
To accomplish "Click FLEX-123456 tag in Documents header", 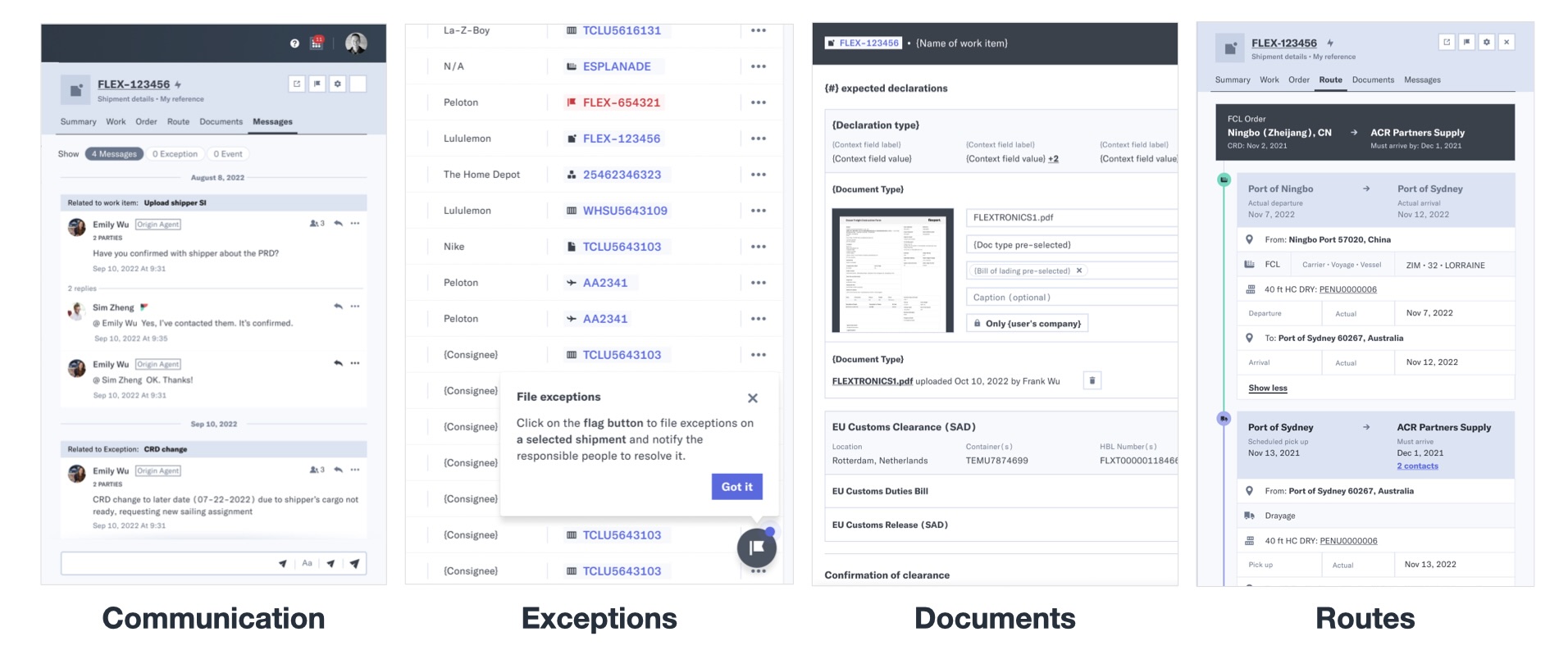I will (864, 43).
